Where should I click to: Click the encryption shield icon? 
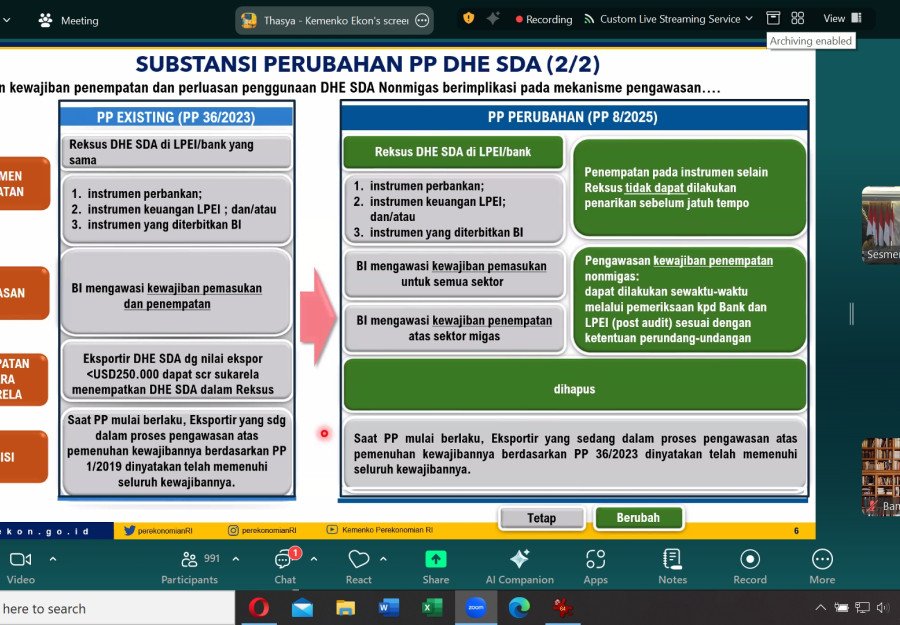tap(468, 18)
